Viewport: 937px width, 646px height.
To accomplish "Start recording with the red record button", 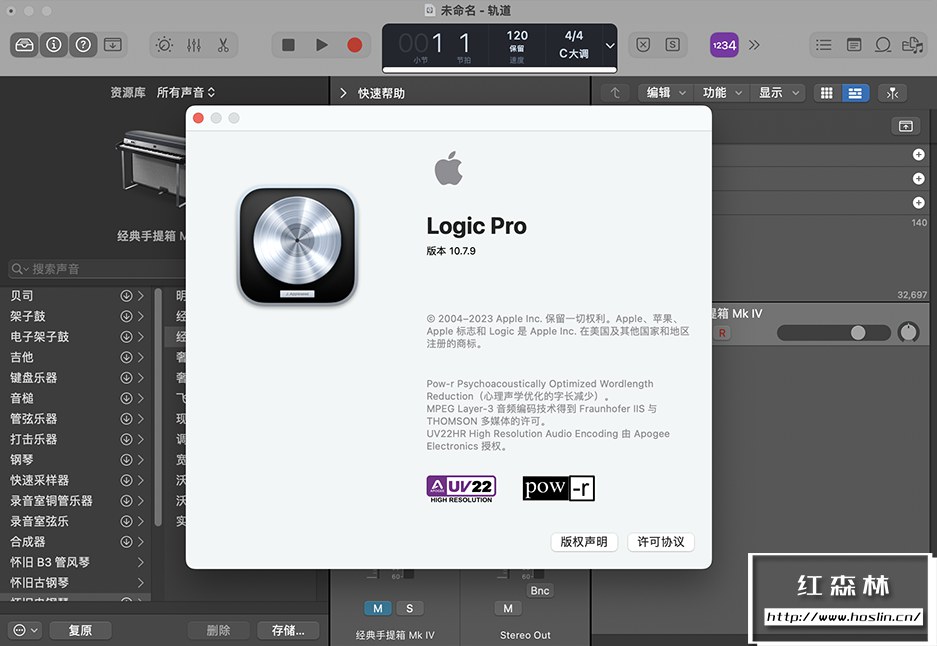I will (354, 45).
